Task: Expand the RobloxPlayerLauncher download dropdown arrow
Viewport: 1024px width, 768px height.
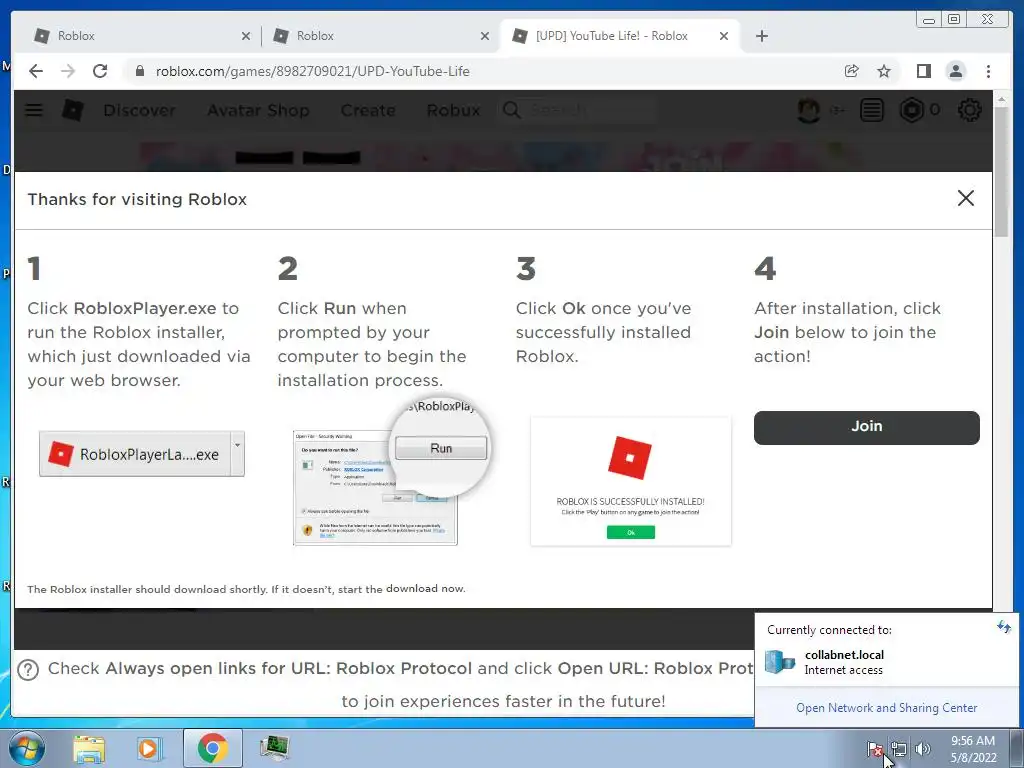Action: (x=238, y=453)
